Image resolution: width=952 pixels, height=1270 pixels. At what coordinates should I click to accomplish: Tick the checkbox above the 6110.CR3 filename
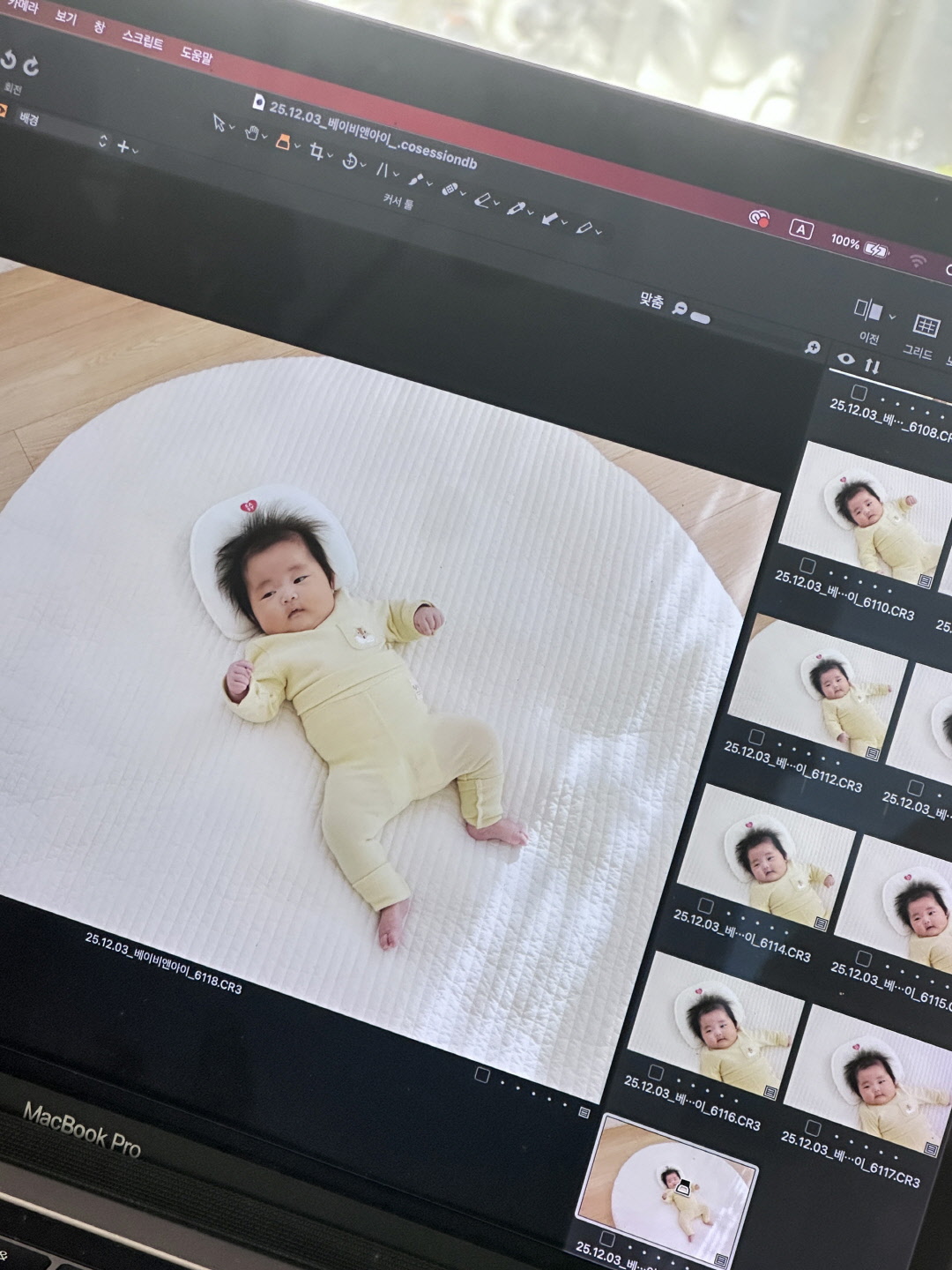click(x=807, y=565)
